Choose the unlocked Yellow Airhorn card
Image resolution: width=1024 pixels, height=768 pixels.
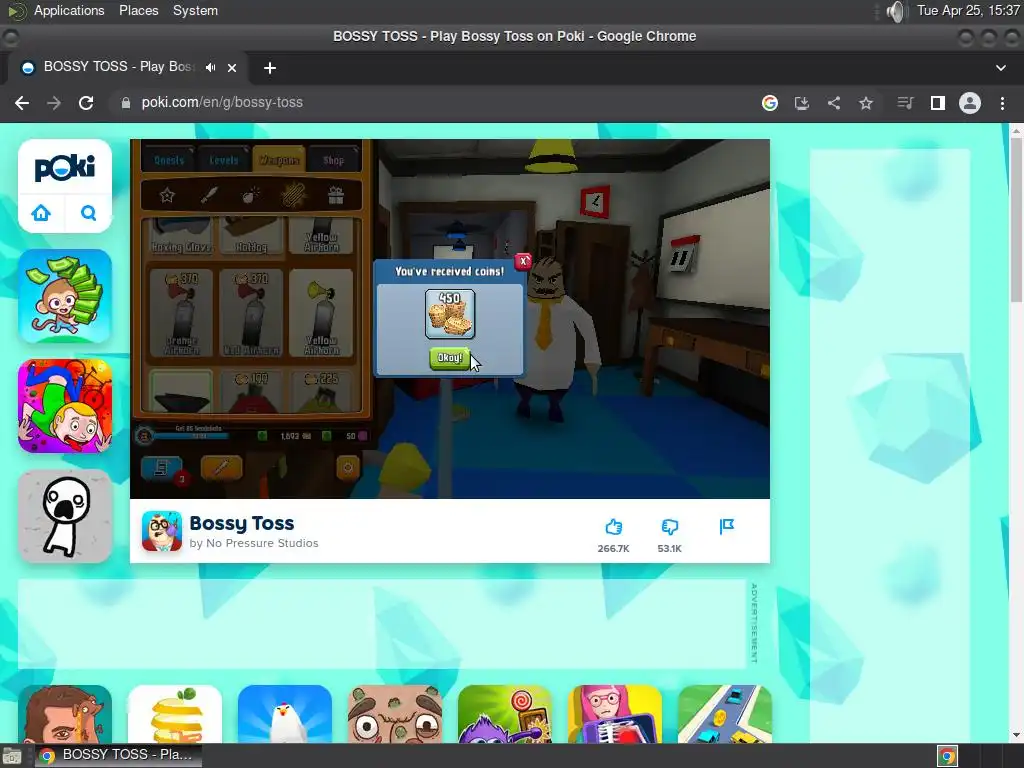321,313
